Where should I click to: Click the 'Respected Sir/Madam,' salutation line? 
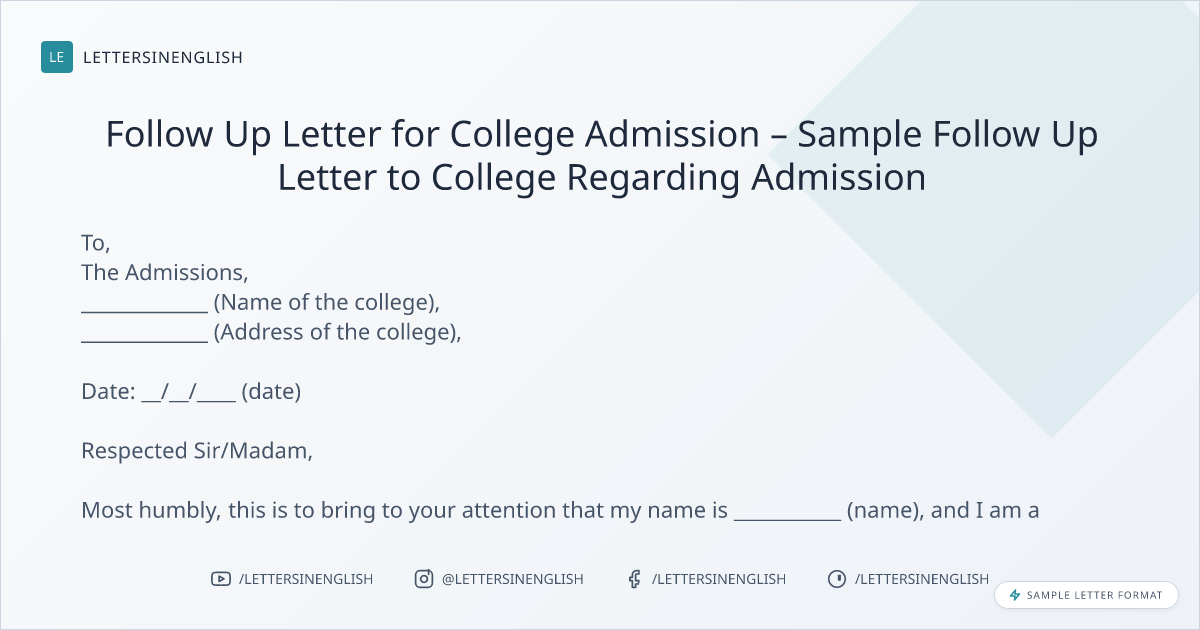[197, 451]
